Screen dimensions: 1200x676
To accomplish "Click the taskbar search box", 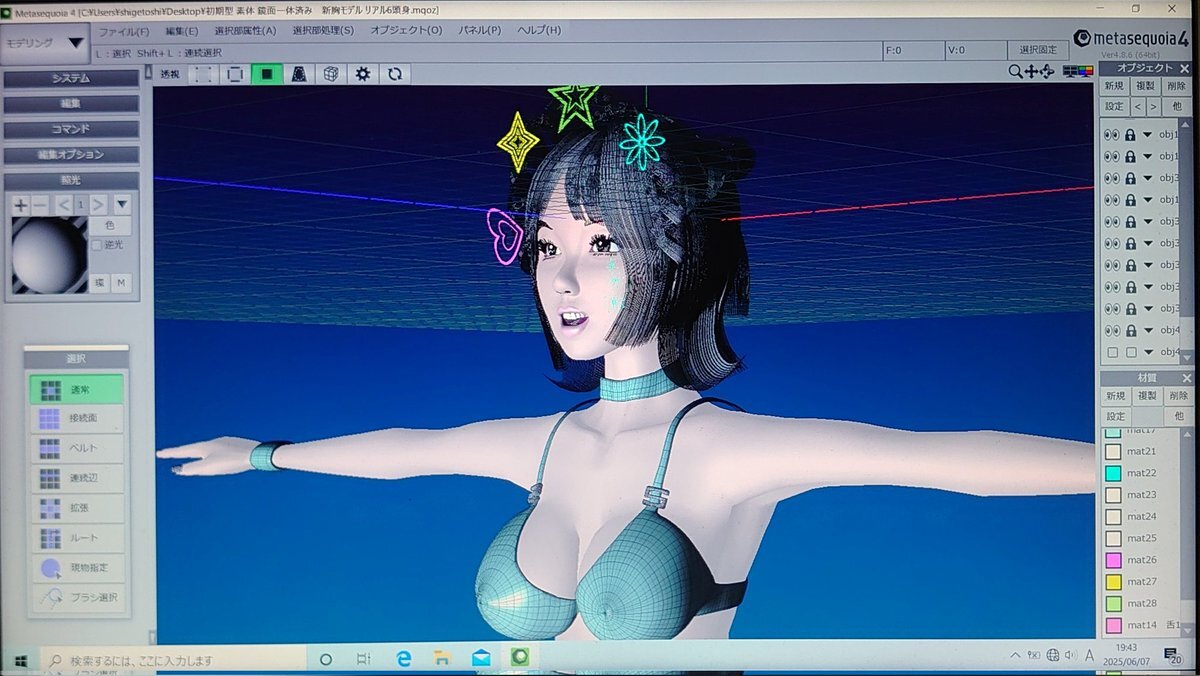I will [173, 660].
